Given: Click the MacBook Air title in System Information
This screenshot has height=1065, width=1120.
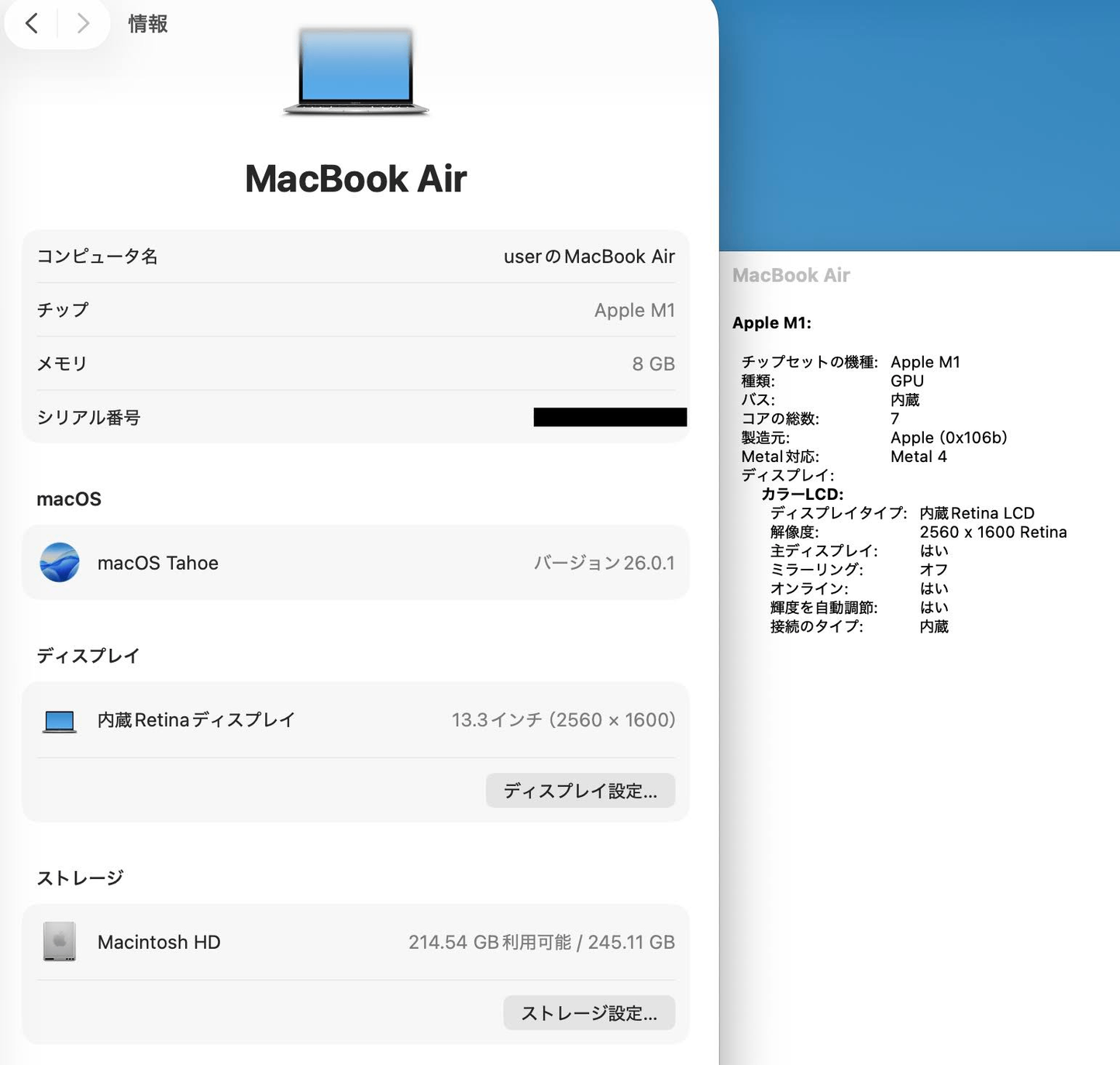Looking at the screenshot, I should [x=791, y=275].
